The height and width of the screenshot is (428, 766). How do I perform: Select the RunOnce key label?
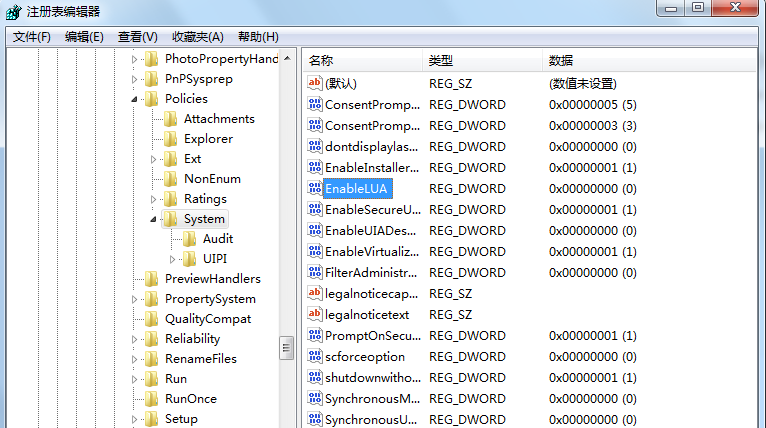point(191,399)
